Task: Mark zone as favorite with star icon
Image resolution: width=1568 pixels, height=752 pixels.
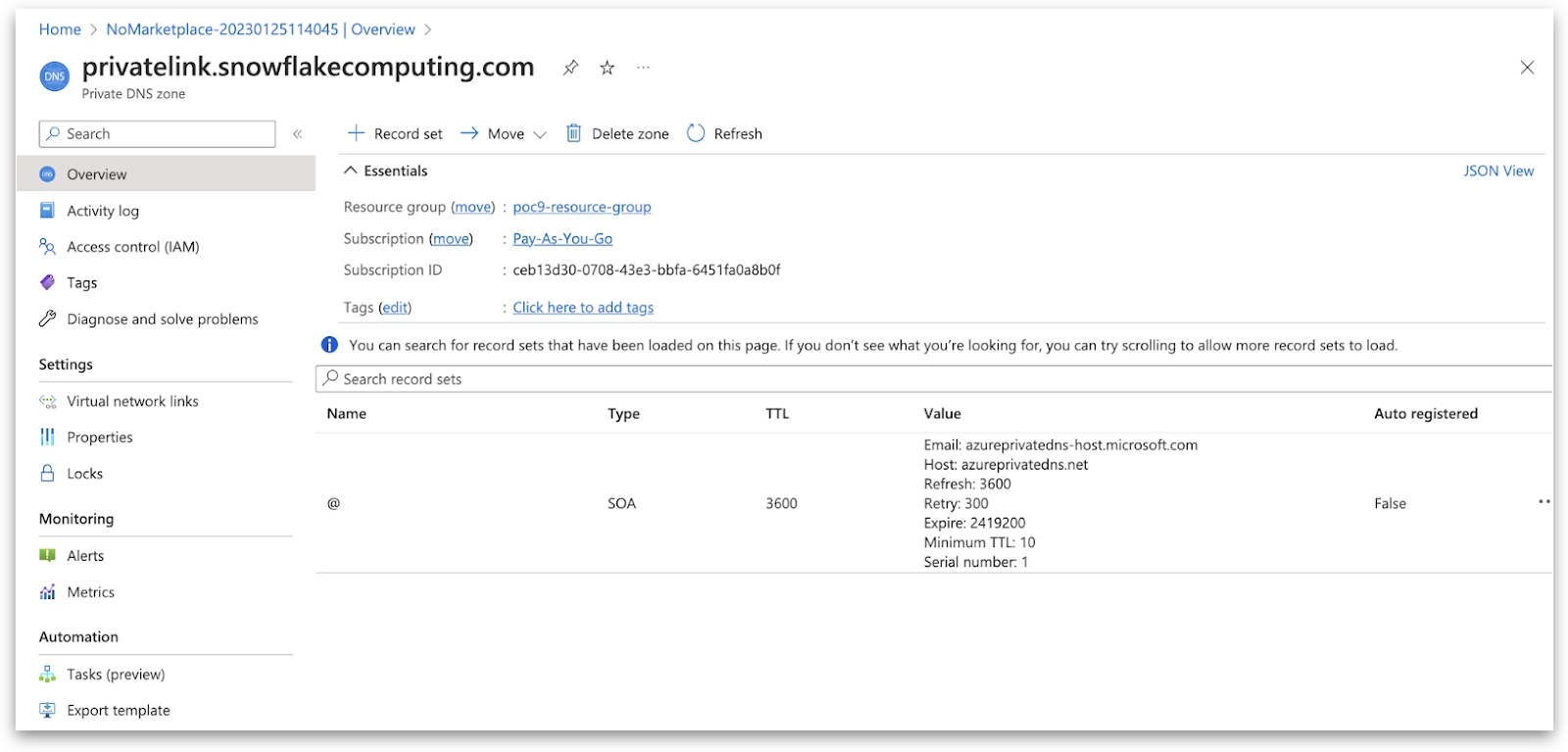Action: (x=608, y=68)
